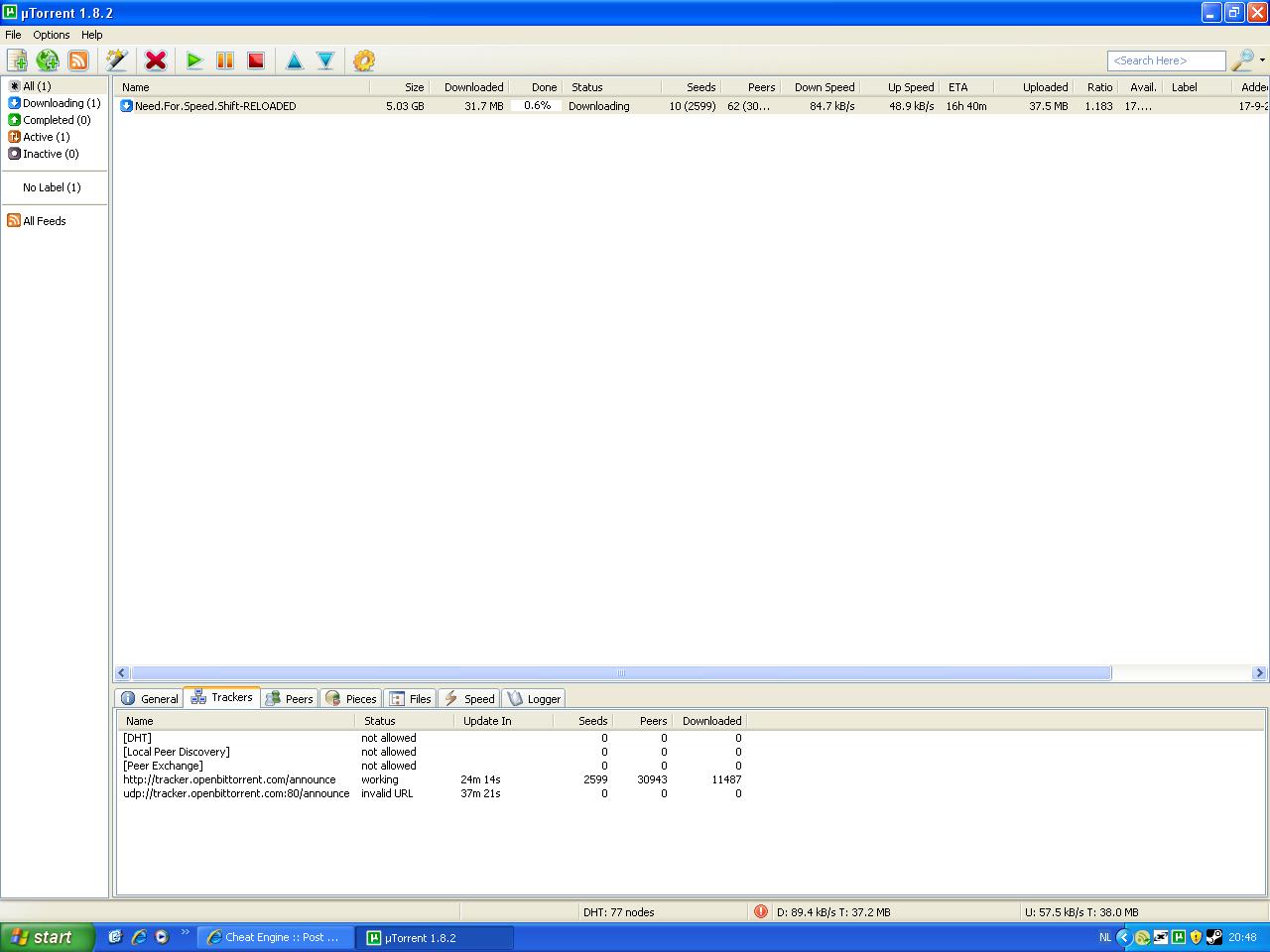Click the horizontal scrollbar right arrow
This screenshot has height=952, width=1270.
(1259, 673)
